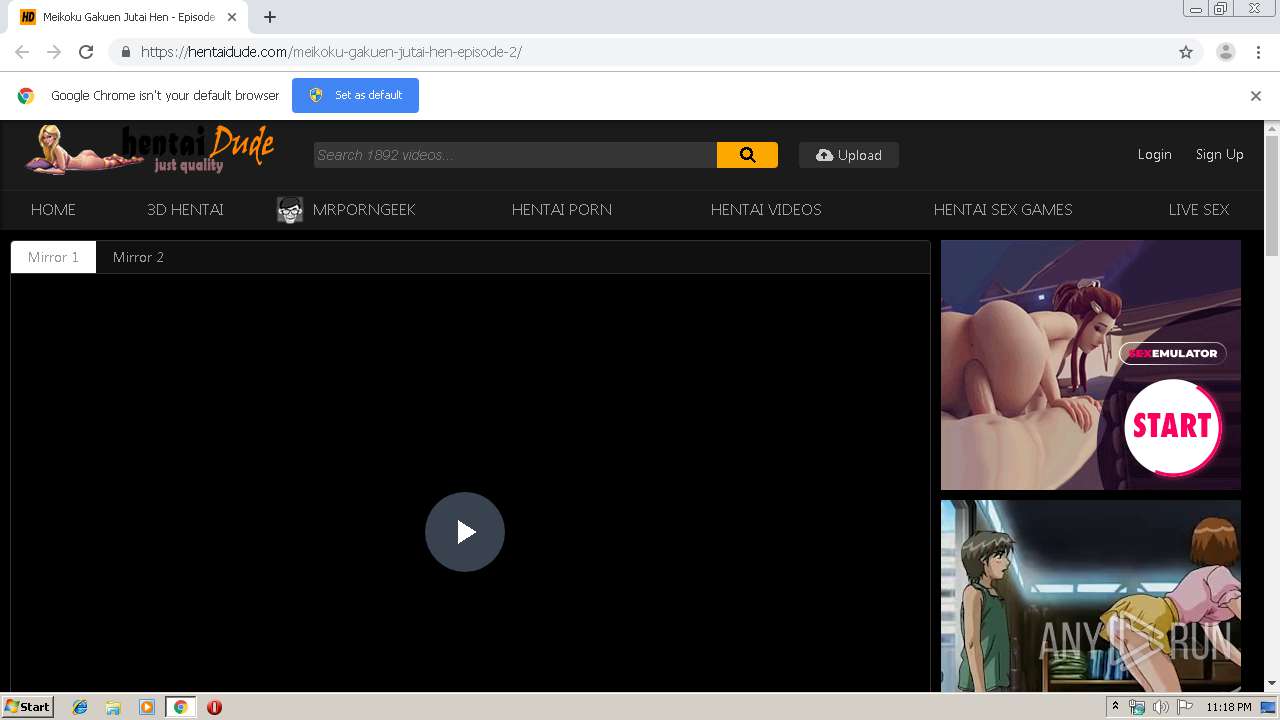Click the Upload button

pos(849,155)
